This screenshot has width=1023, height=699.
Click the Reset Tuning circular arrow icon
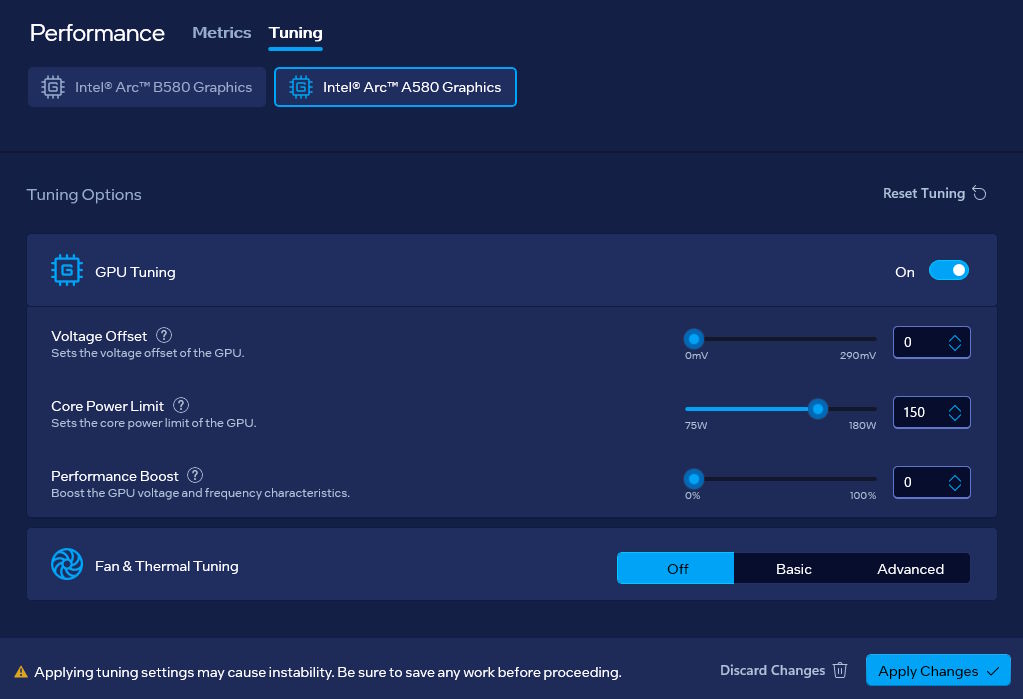tap(979, 193)
